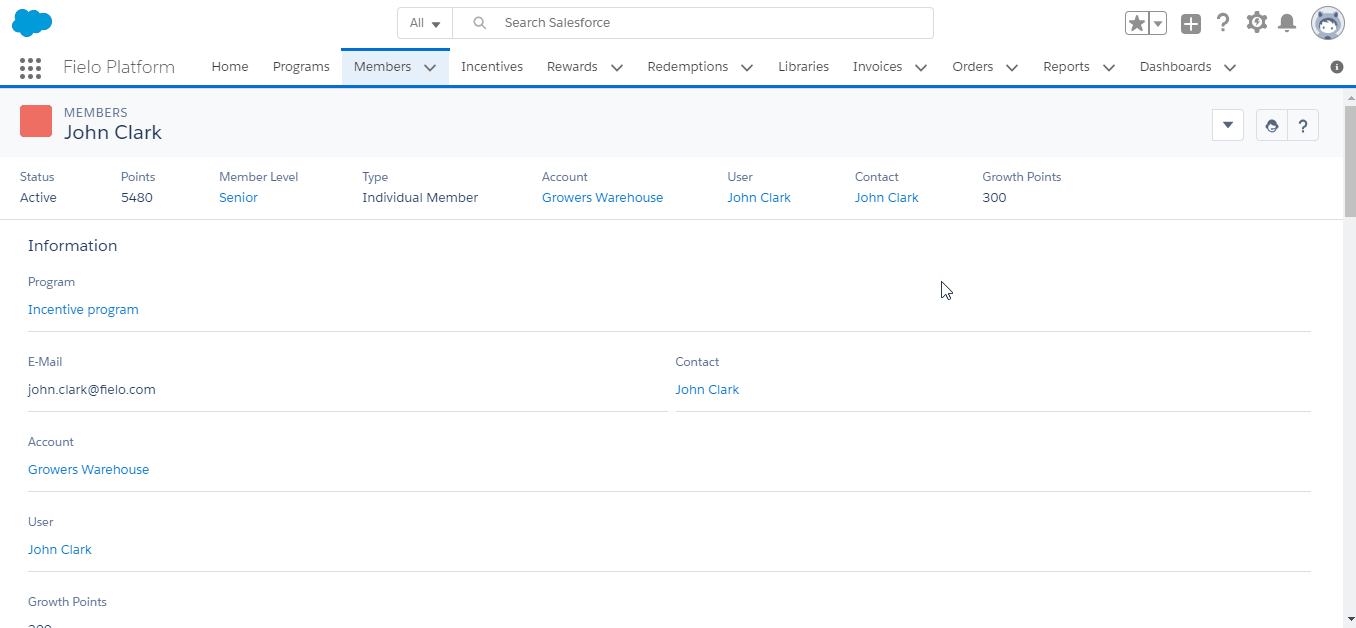Open the Orders tab
Screen dimensions: 1356x628
973,67
